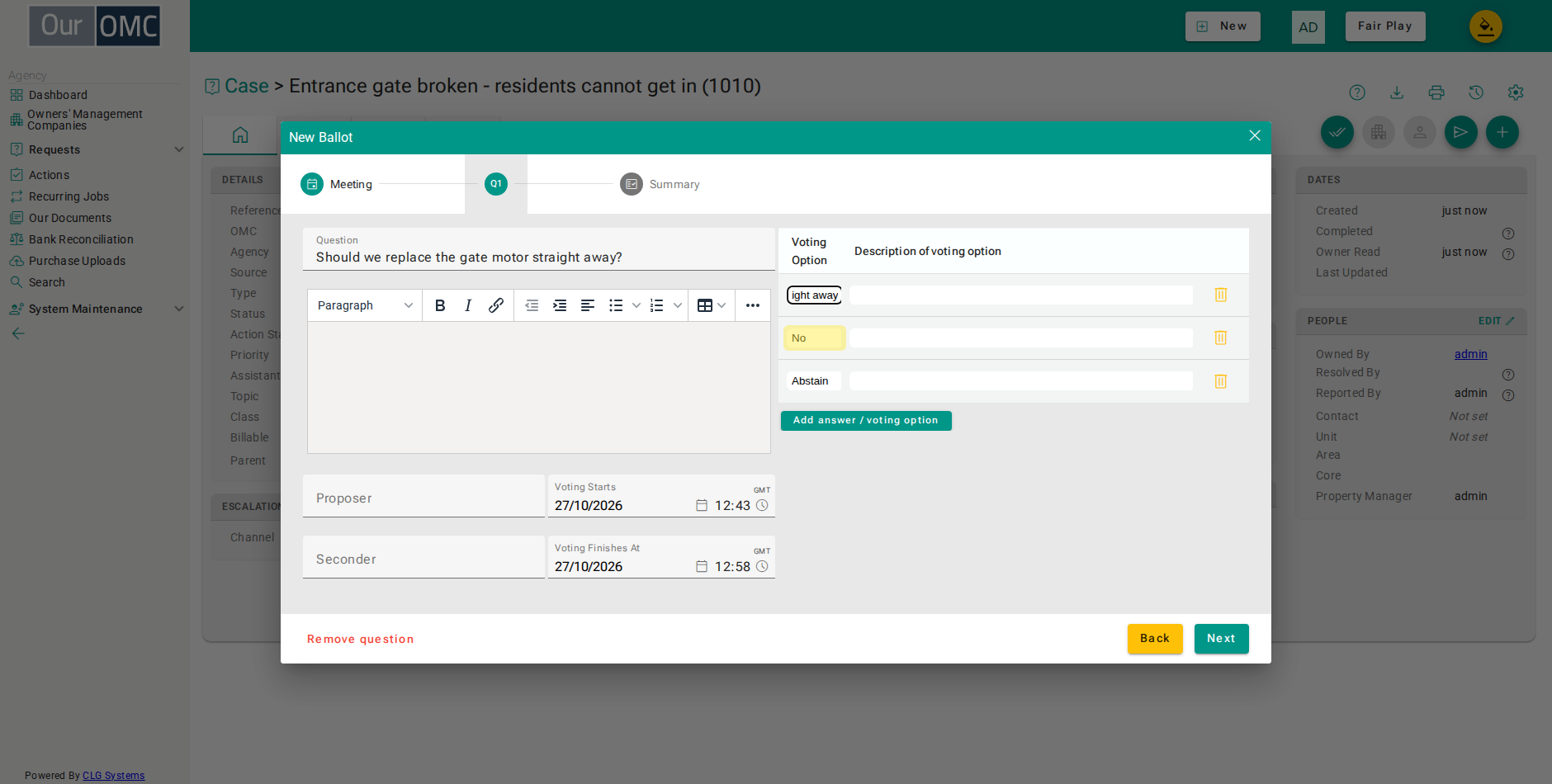Apply a bulleted list in the editor
Image resolution: width=1552 pixels, height=784 pixels.
[x=616, y=305]
